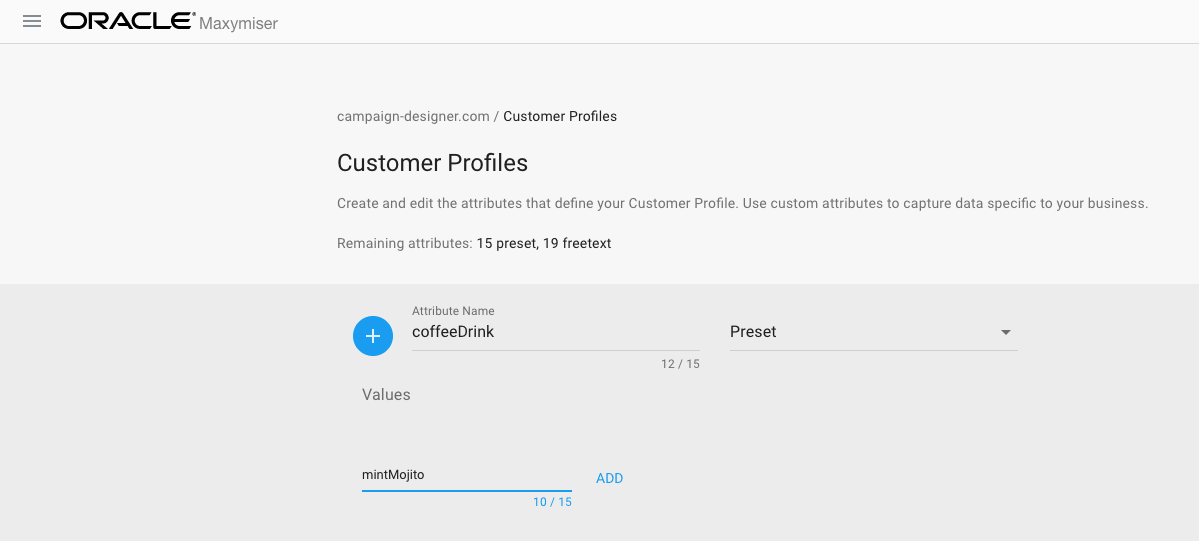Open the Preset attribute type dropdown

860,332
